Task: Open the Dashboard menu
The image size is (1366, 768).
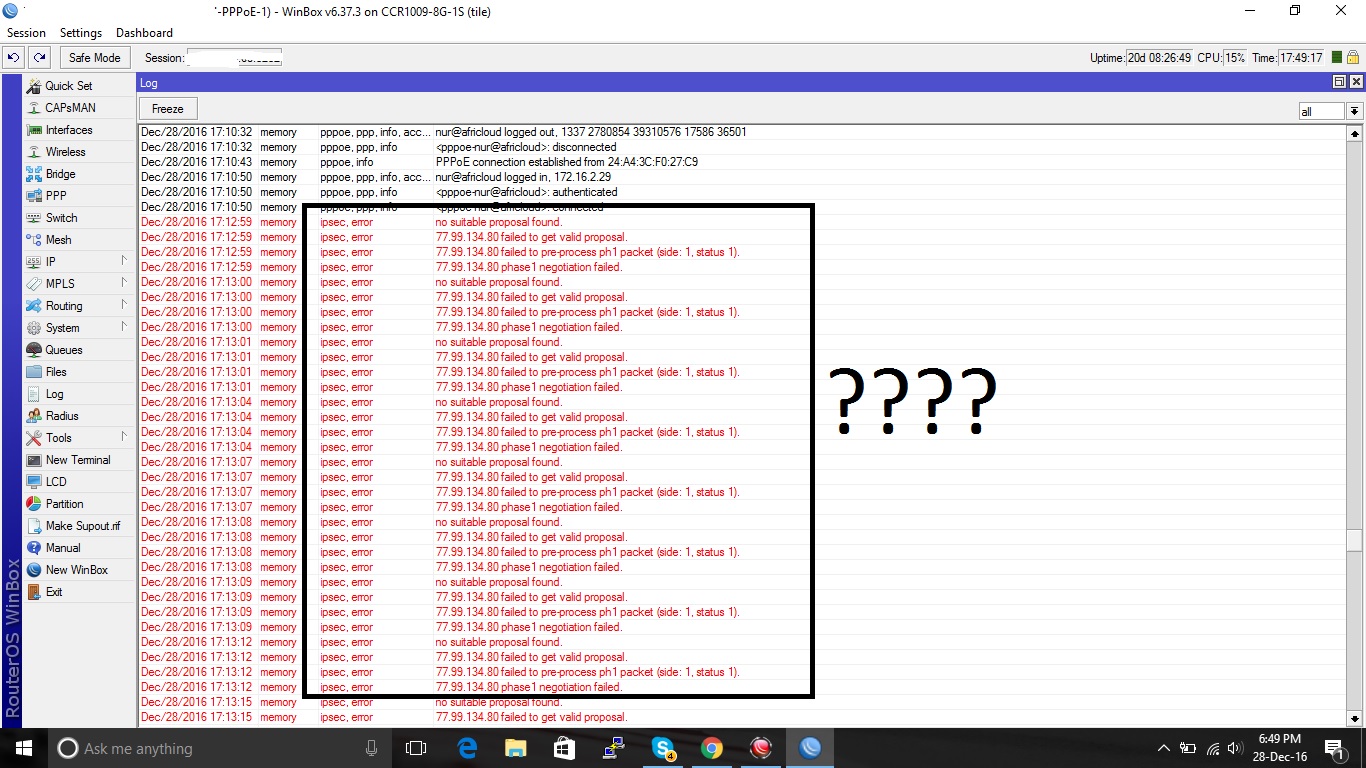Action: pyautogui.click(x=144, y=33)
